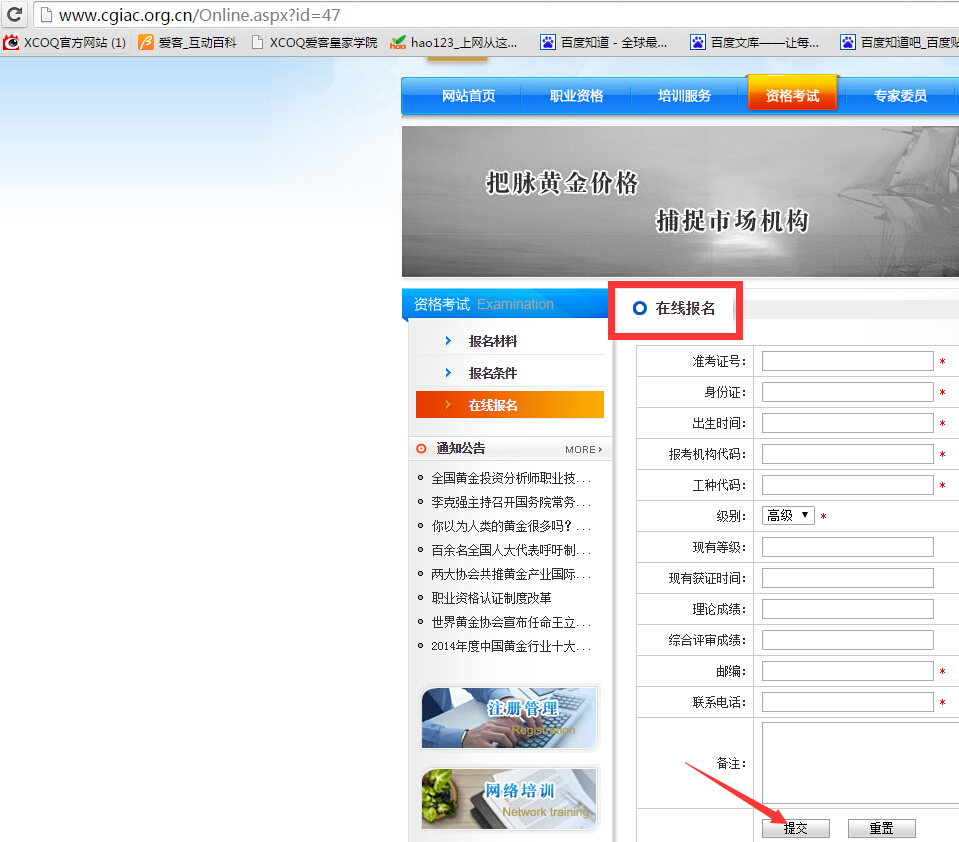This screenshot has width=959, height=842.
Task: Click the 准考证号 input field
Action: [846, 360]
